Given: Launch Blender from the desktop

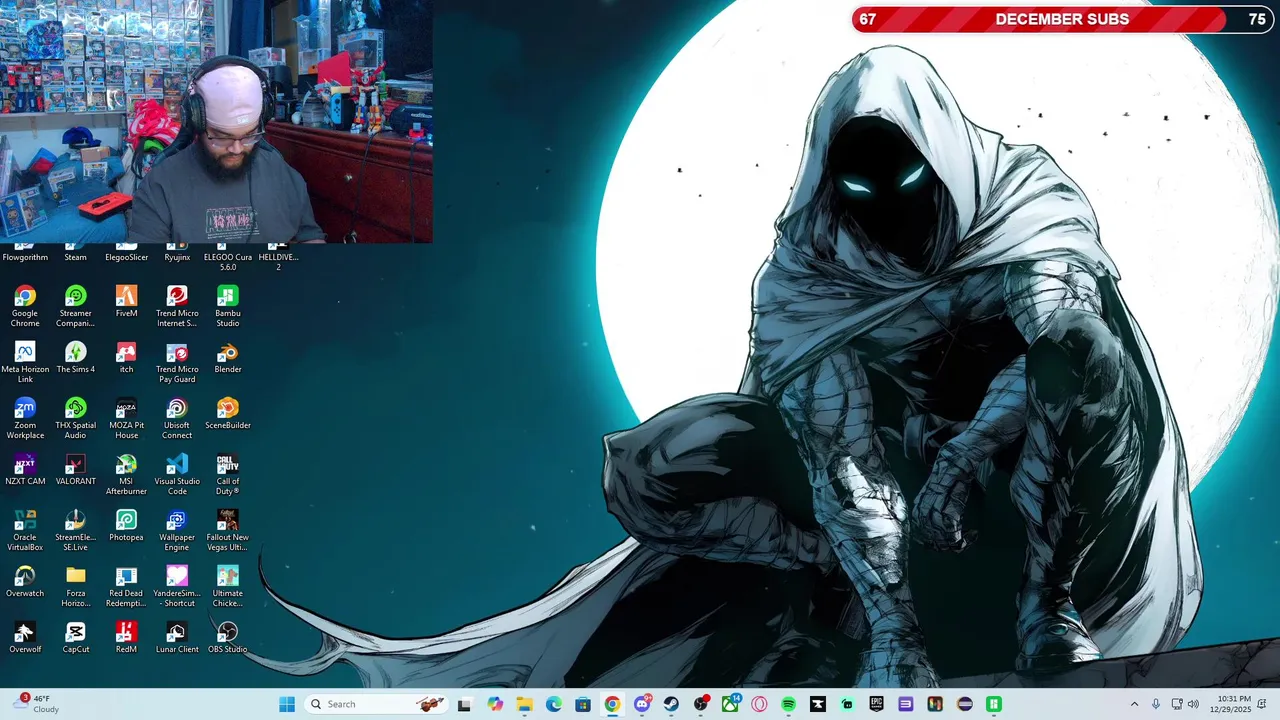Looking at the screenshot, I should click(228, 357).
